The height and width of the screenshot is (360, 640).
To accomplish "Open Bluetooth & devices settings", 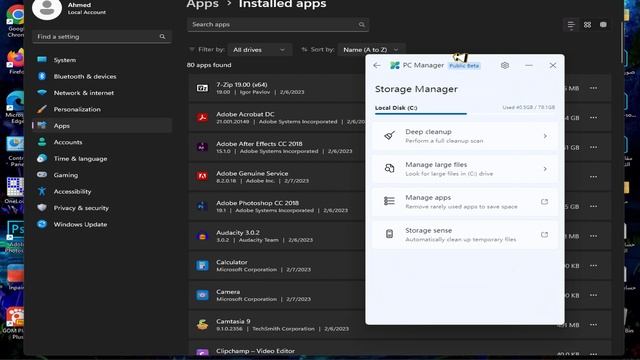I will pyautogui.click(x=102, y=76).
